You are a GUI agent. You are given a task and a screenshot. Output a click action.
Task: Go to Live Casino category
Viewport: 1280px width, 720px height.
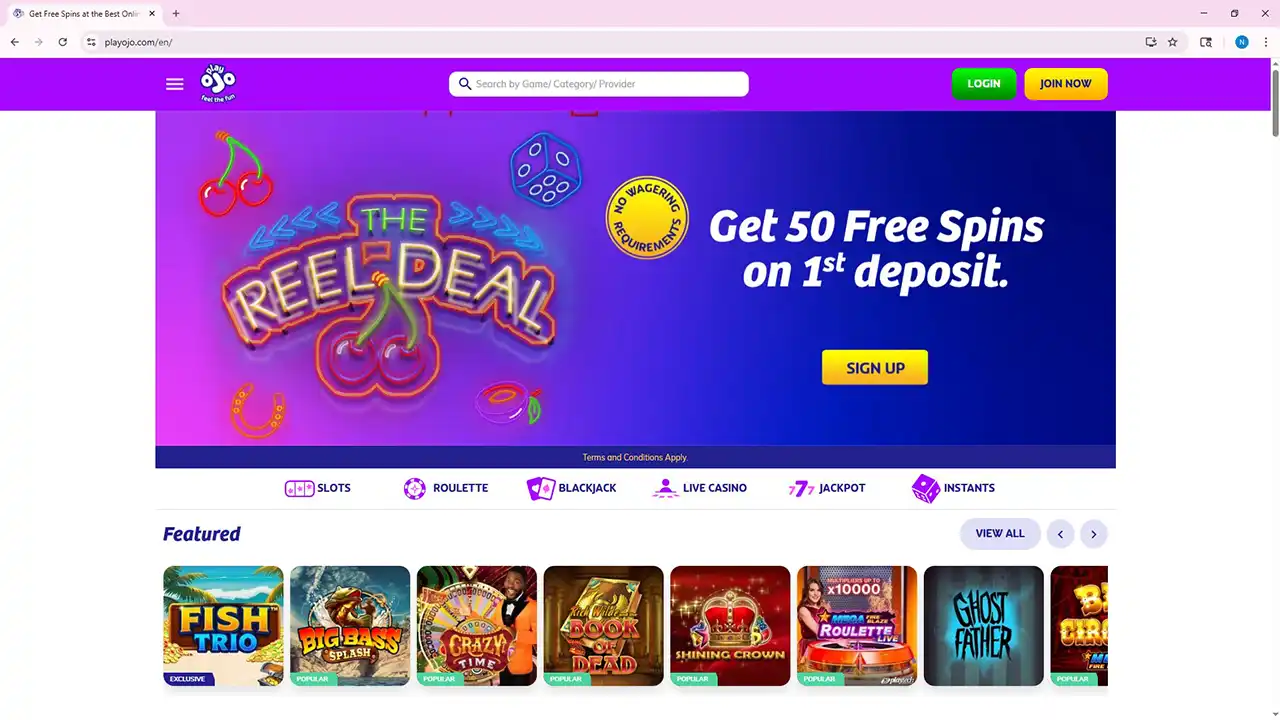[699, 488]
